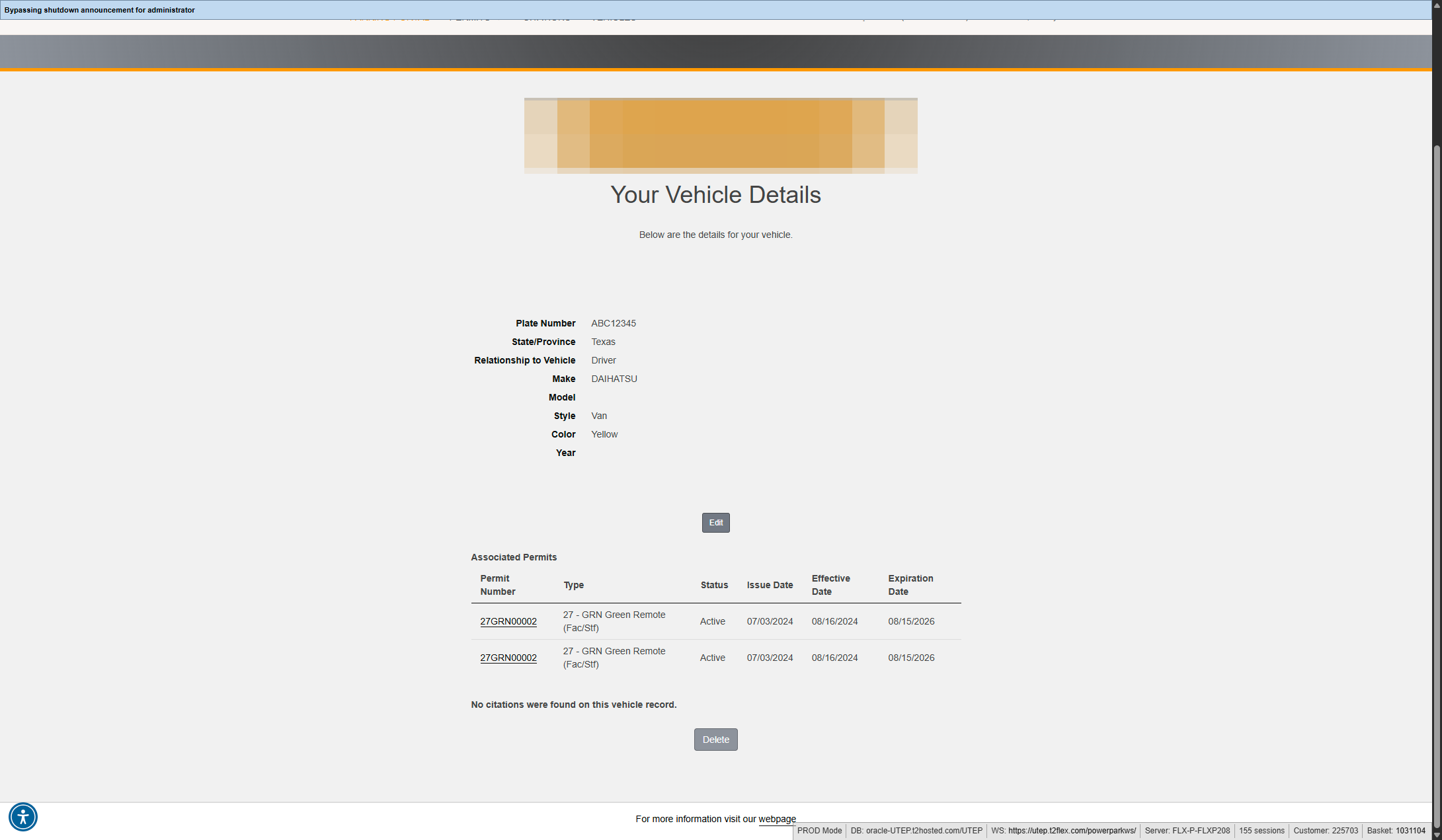Click the first row's 08/15/2026 expiration date
1442x840 pixels.
pyautogui.click(x=911, y=621)
